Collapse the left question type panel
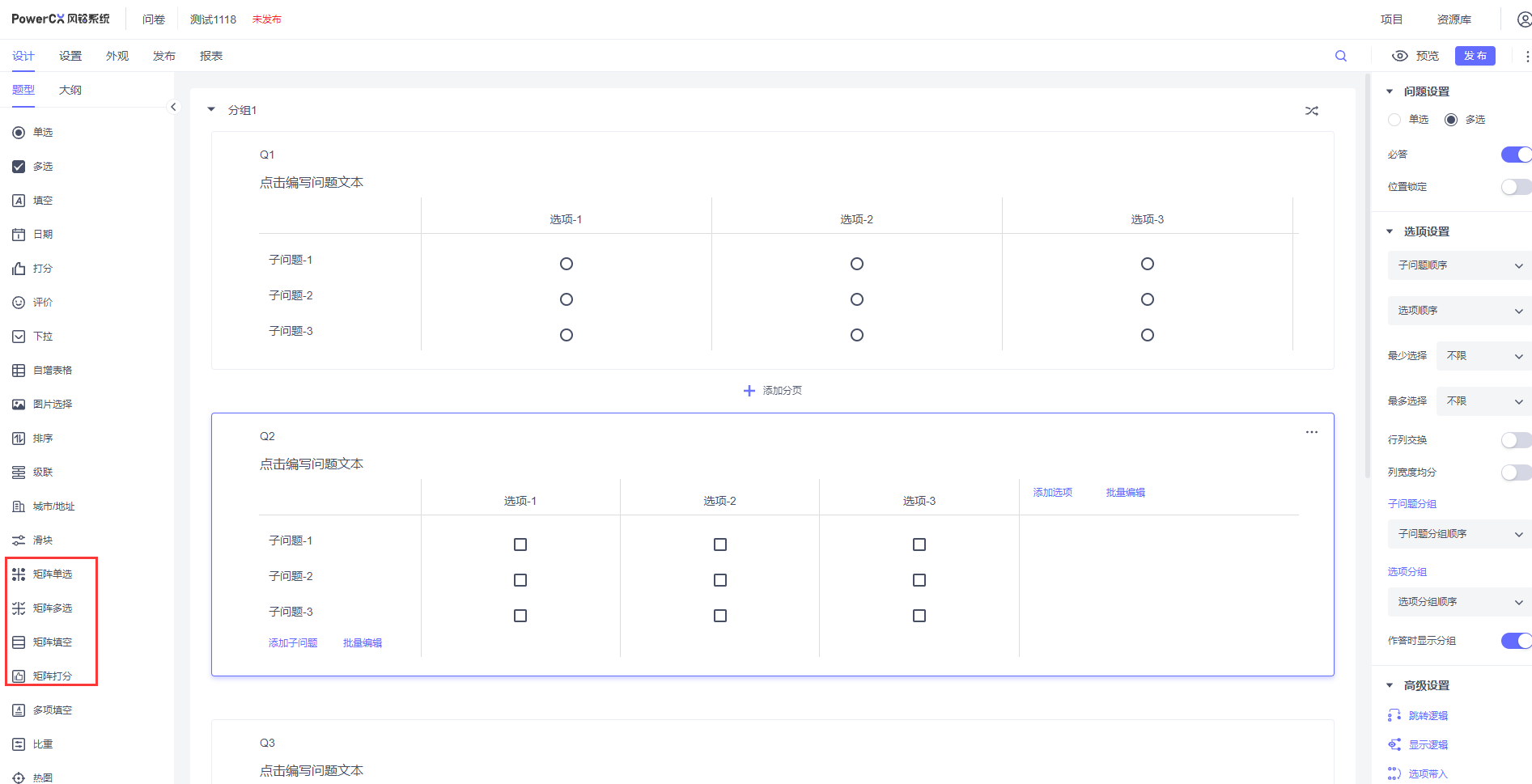The width and height of the screenshot is (1532, 784). tap(173, 107)
